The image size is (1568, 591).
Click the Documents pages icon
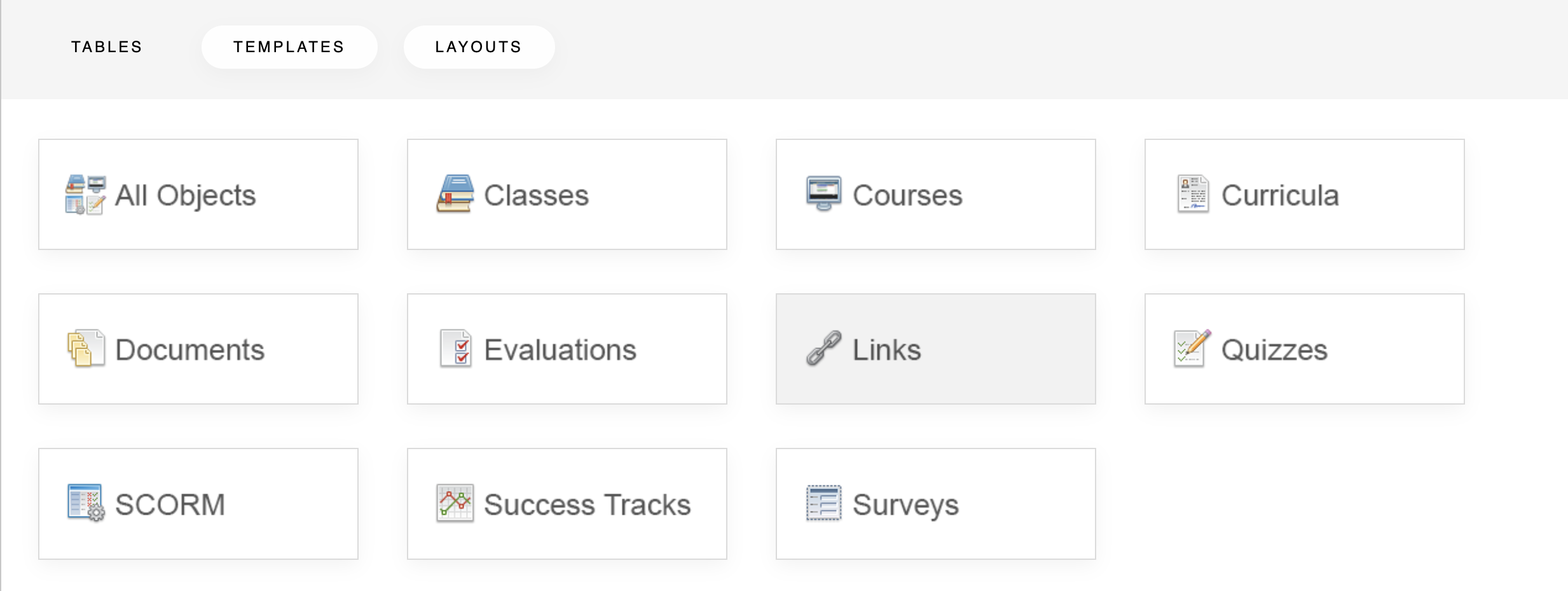click(x=86, y=348)
